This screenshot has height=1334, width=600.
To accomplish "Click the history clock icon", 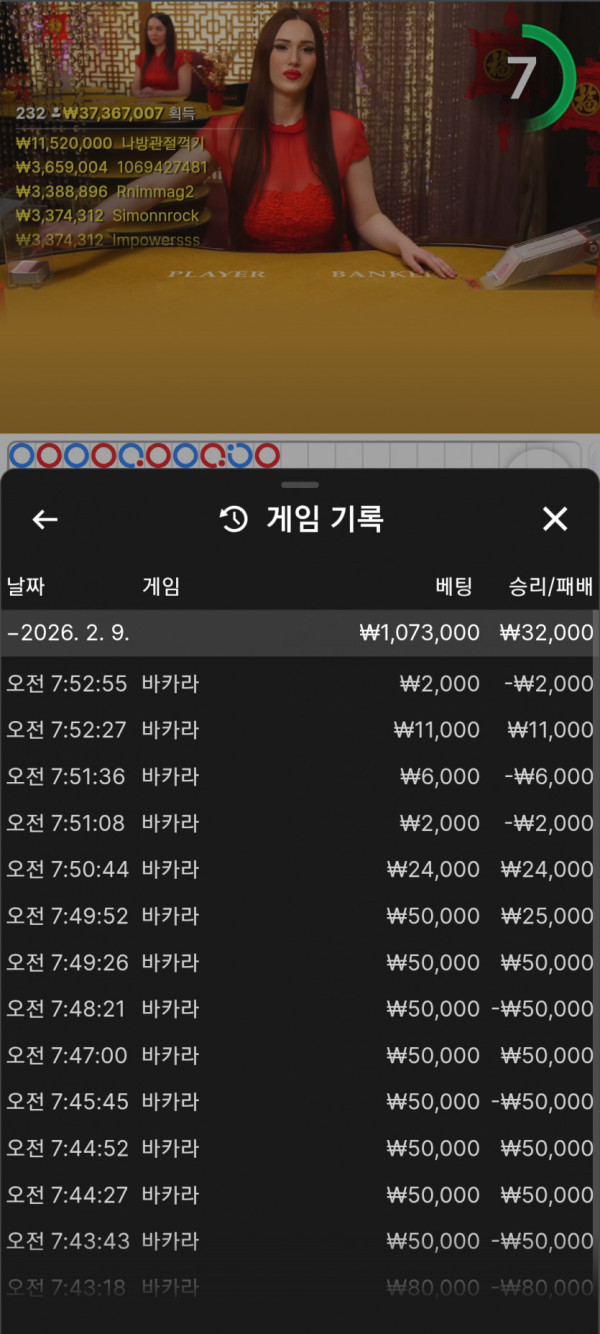I will [x=233, y=519].
